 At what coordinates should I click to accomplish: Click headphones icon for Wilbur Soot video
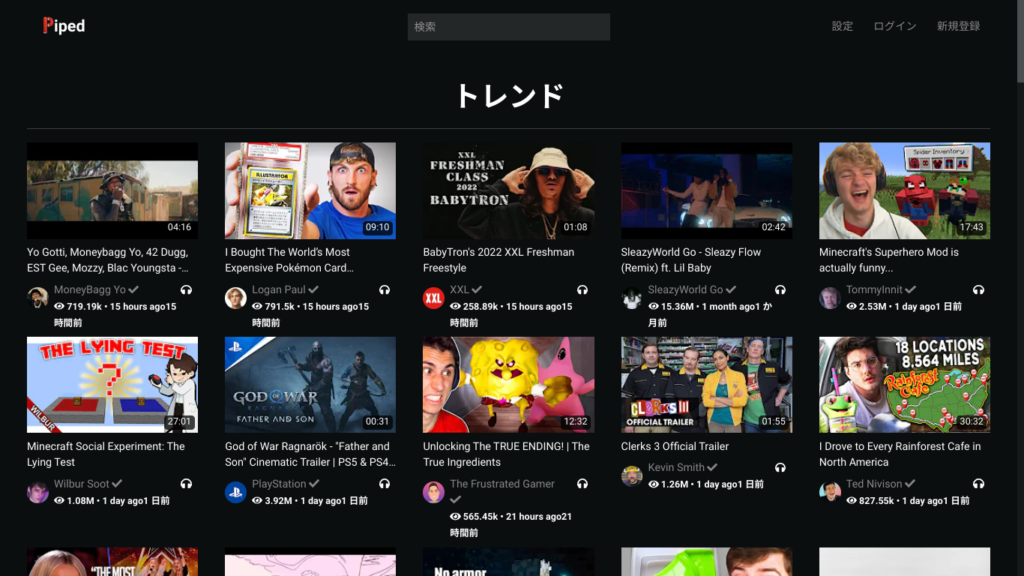point(186,484)
